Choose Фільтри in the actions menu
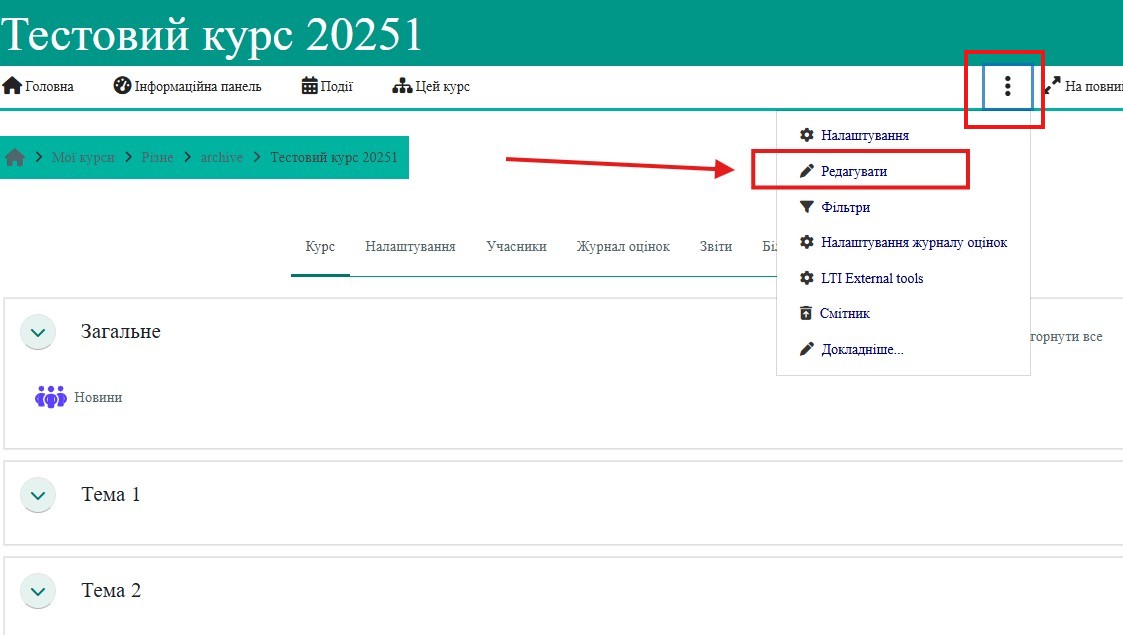Screen dimensions: 1123x635 pyautogui.click(x=845, y=207)
